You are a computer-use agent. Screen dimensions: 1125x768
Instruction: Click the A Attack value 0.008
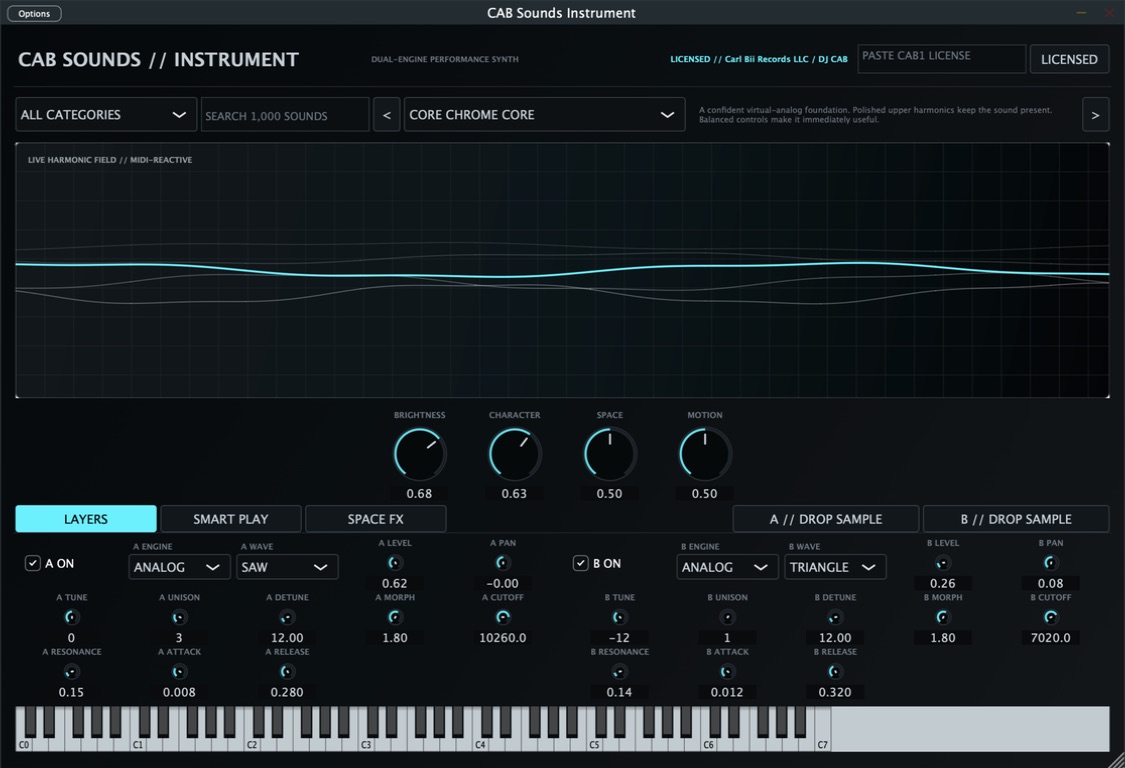179,692
